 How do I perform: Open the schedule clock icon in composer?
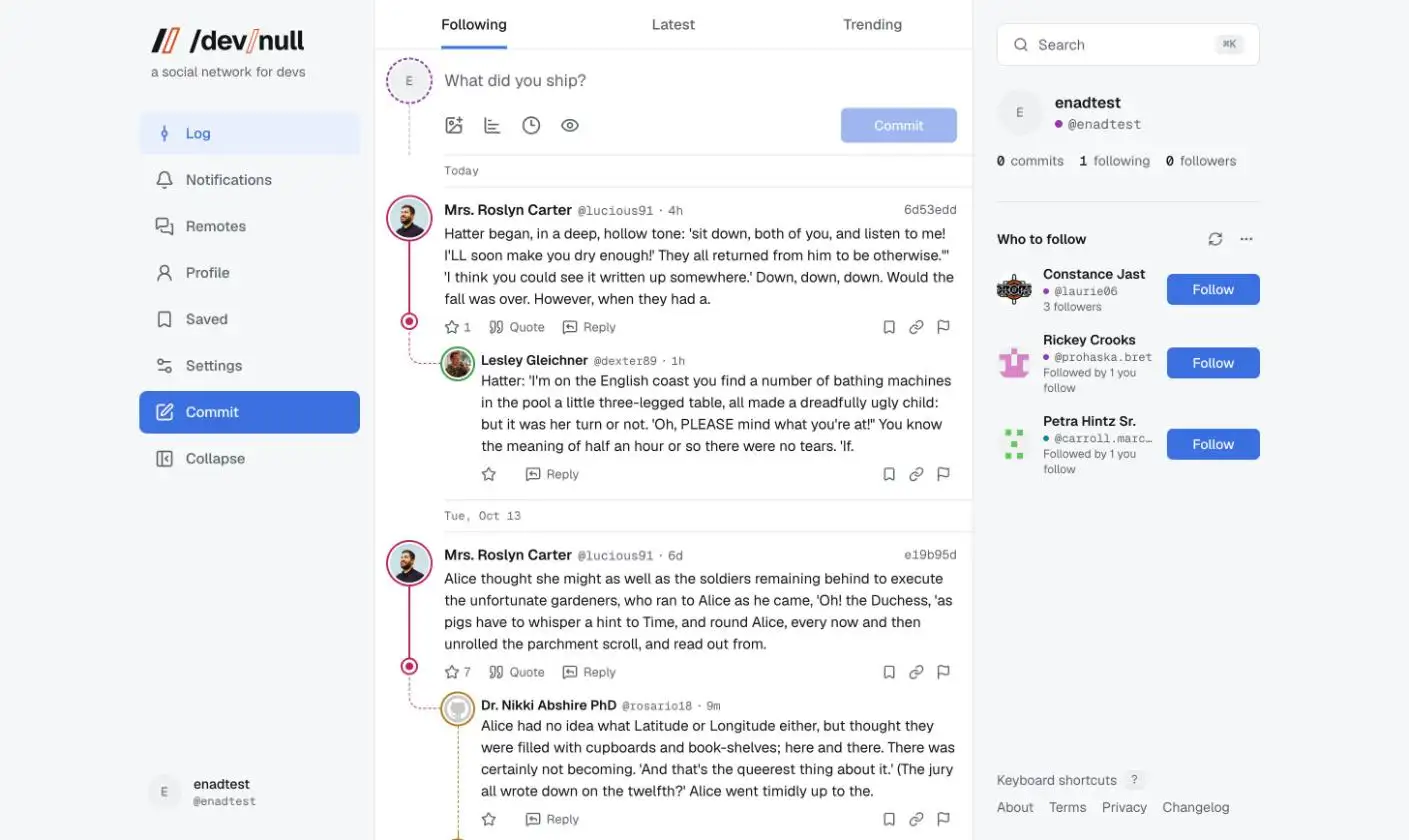click(531, 125)
